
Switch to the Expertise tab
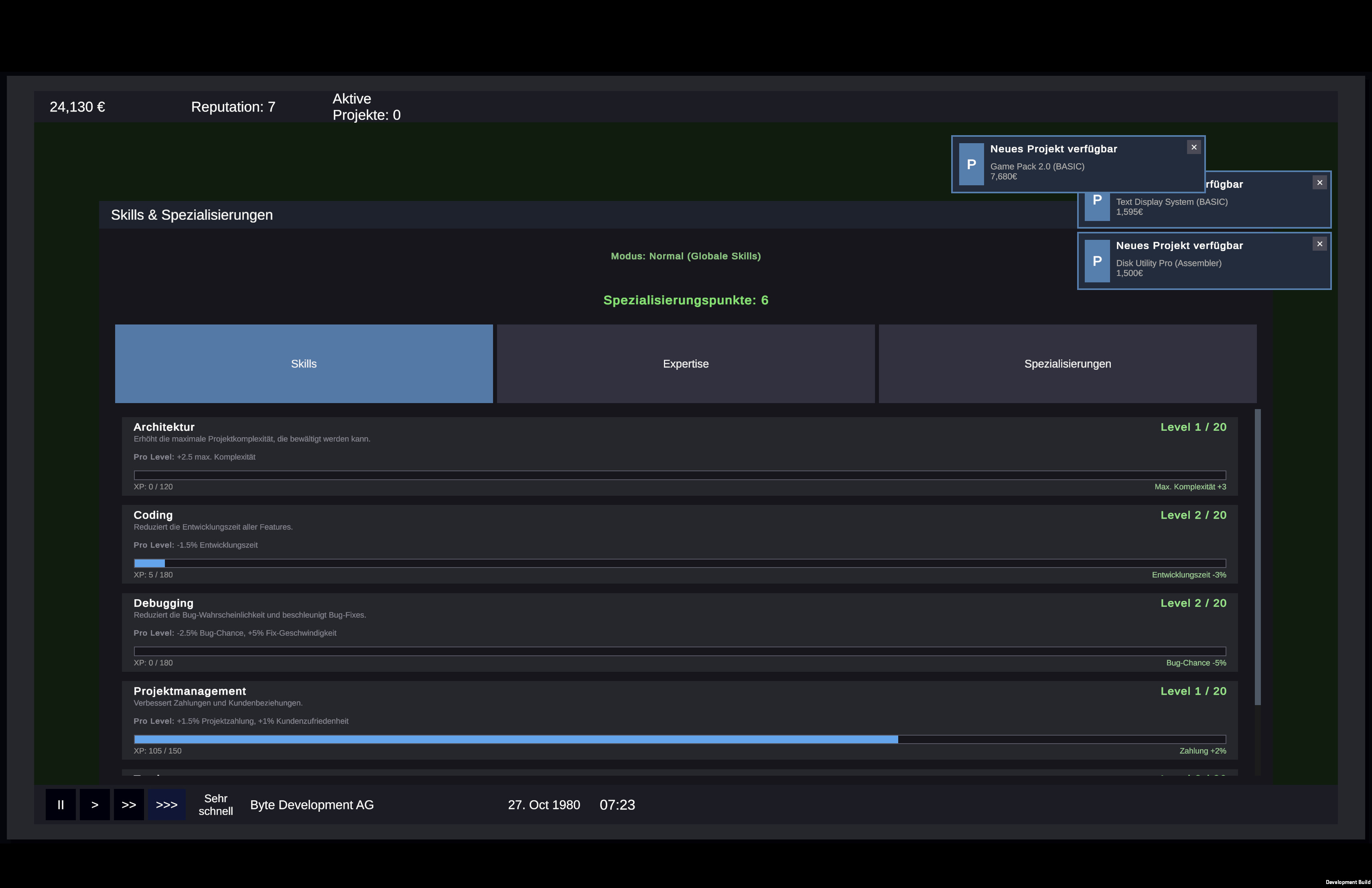[x=686, y=364]
